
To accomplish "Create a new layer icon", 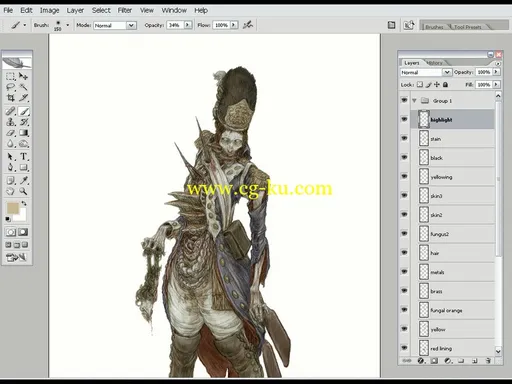I will click(475, 361).
